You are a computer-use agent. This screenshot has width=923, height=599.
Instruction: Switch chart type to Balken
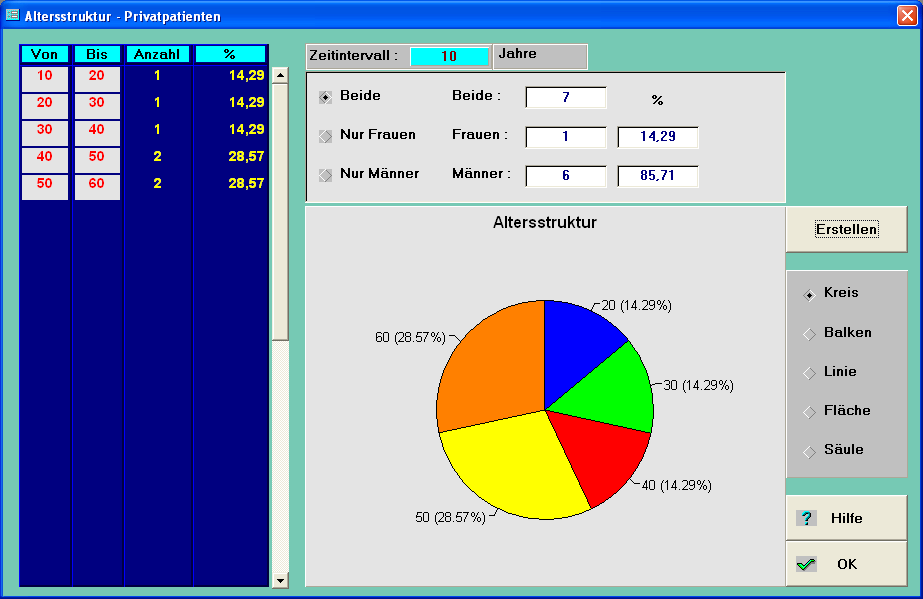coord(809,333)
